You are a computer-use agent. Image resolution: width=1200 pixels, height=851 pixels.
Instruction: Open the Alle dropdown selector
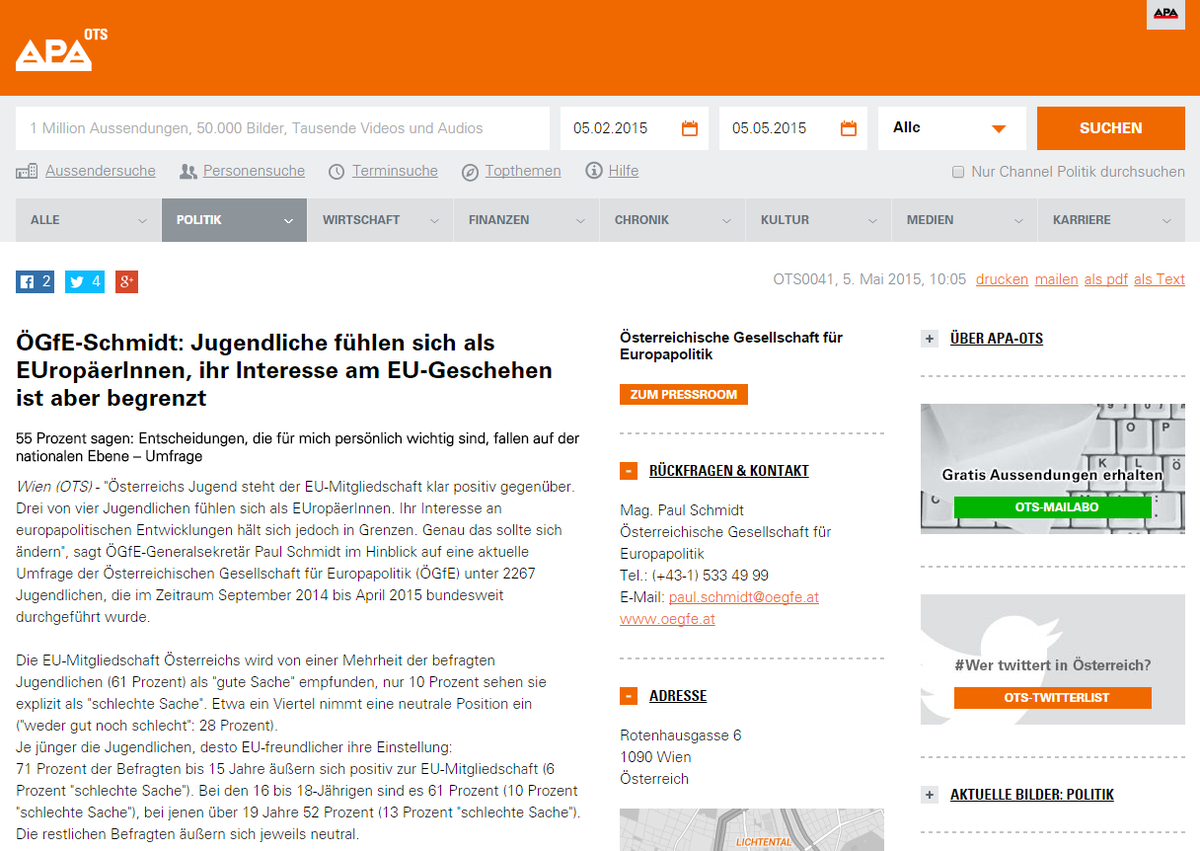click(x=952, y=128)
